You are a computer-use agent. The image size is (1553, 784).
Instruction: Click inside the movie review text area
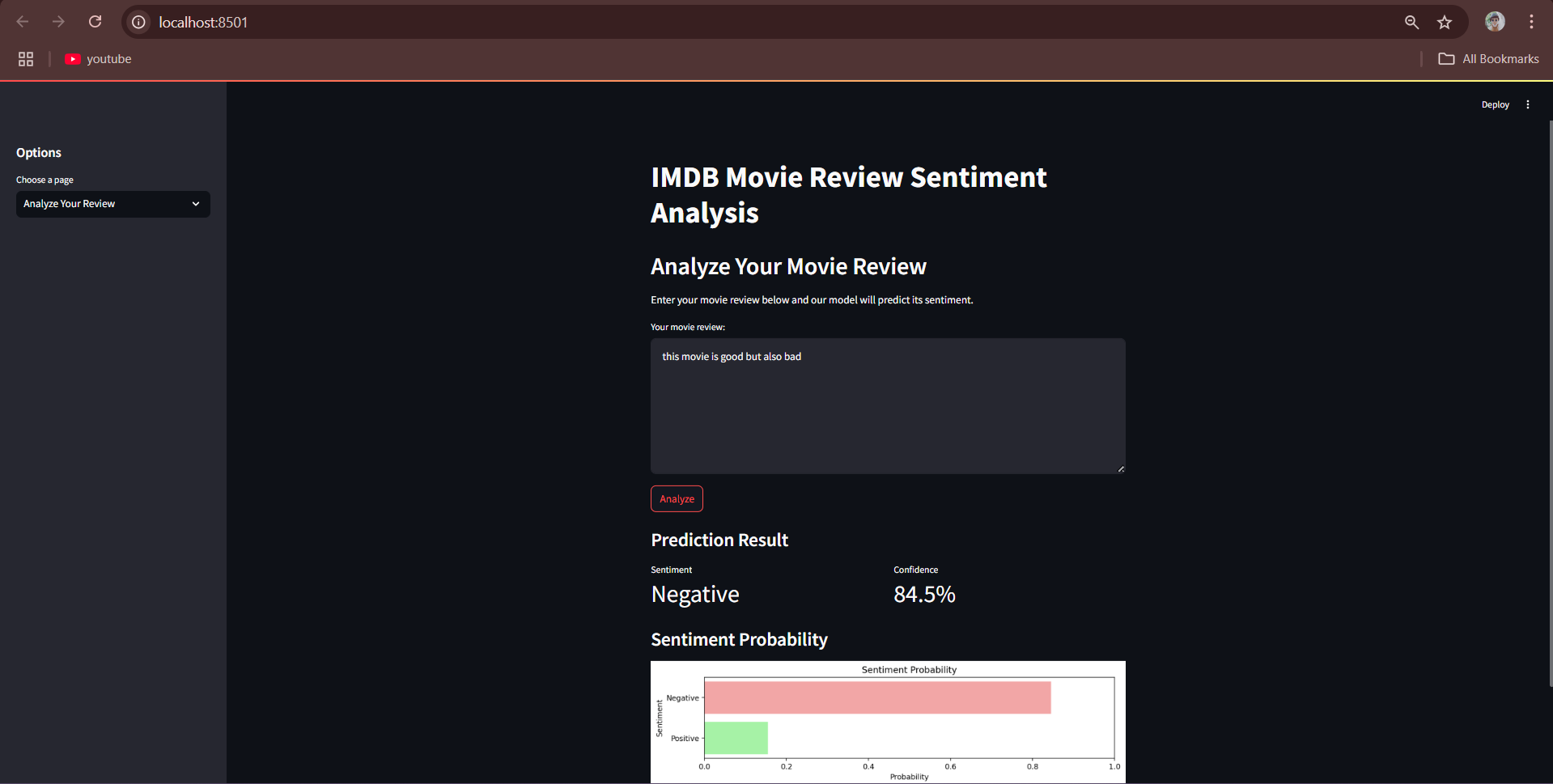click(x=887, y=405)
